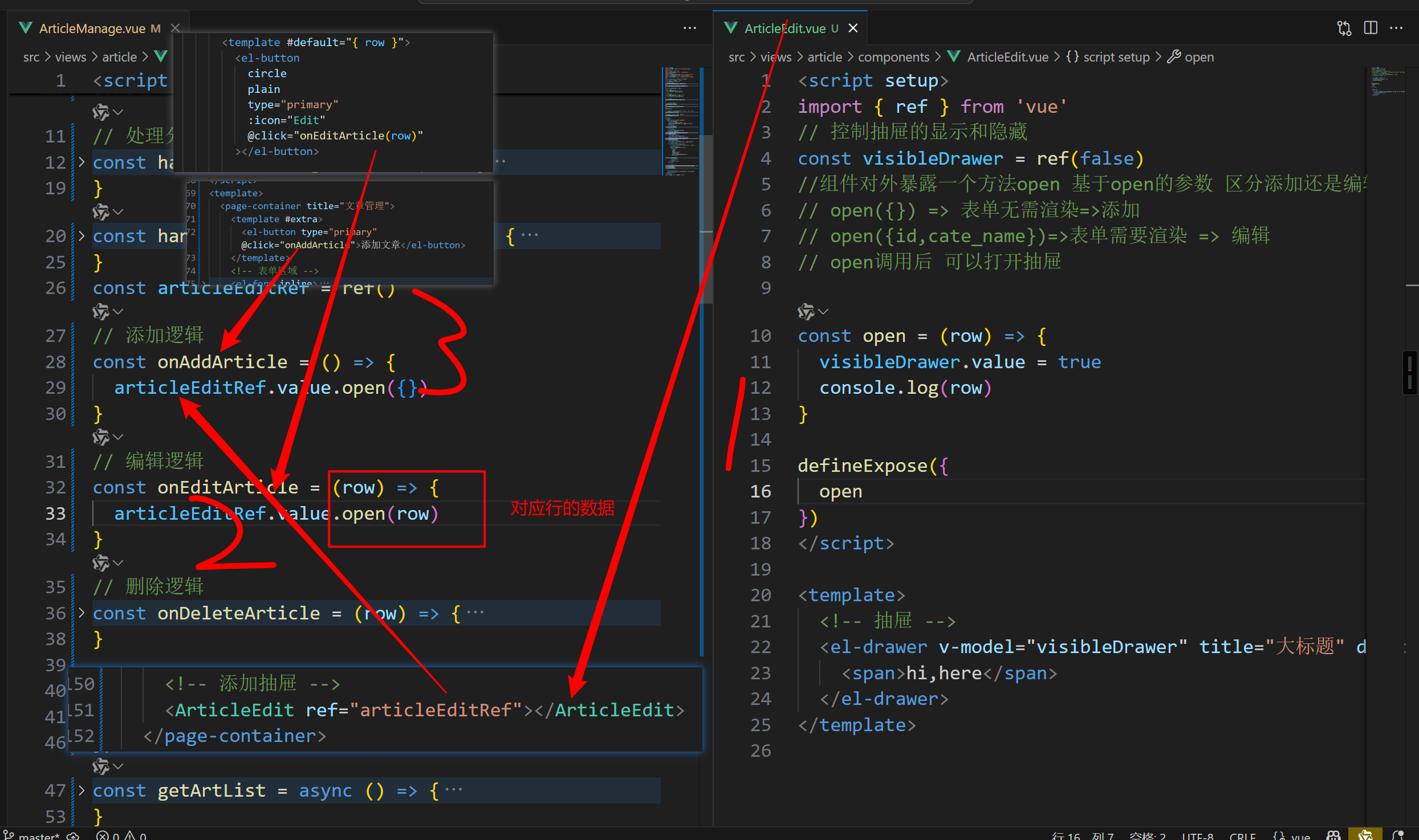
Task: Change language mode via 'vue' status item
Action: click(1300, 835)
